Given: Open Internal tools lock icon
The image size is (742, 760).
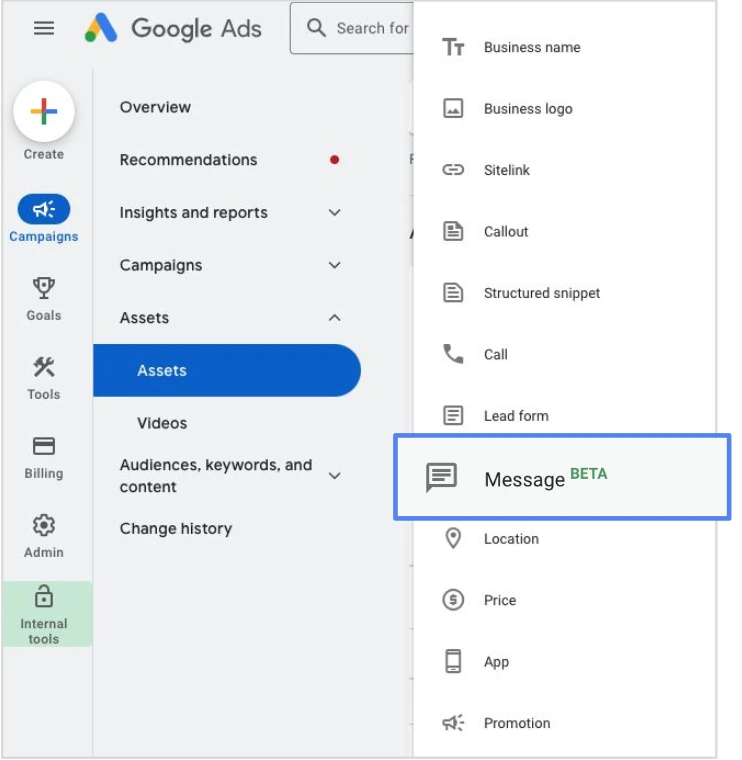Looking at the screenshot, I should tap(44, 597).
